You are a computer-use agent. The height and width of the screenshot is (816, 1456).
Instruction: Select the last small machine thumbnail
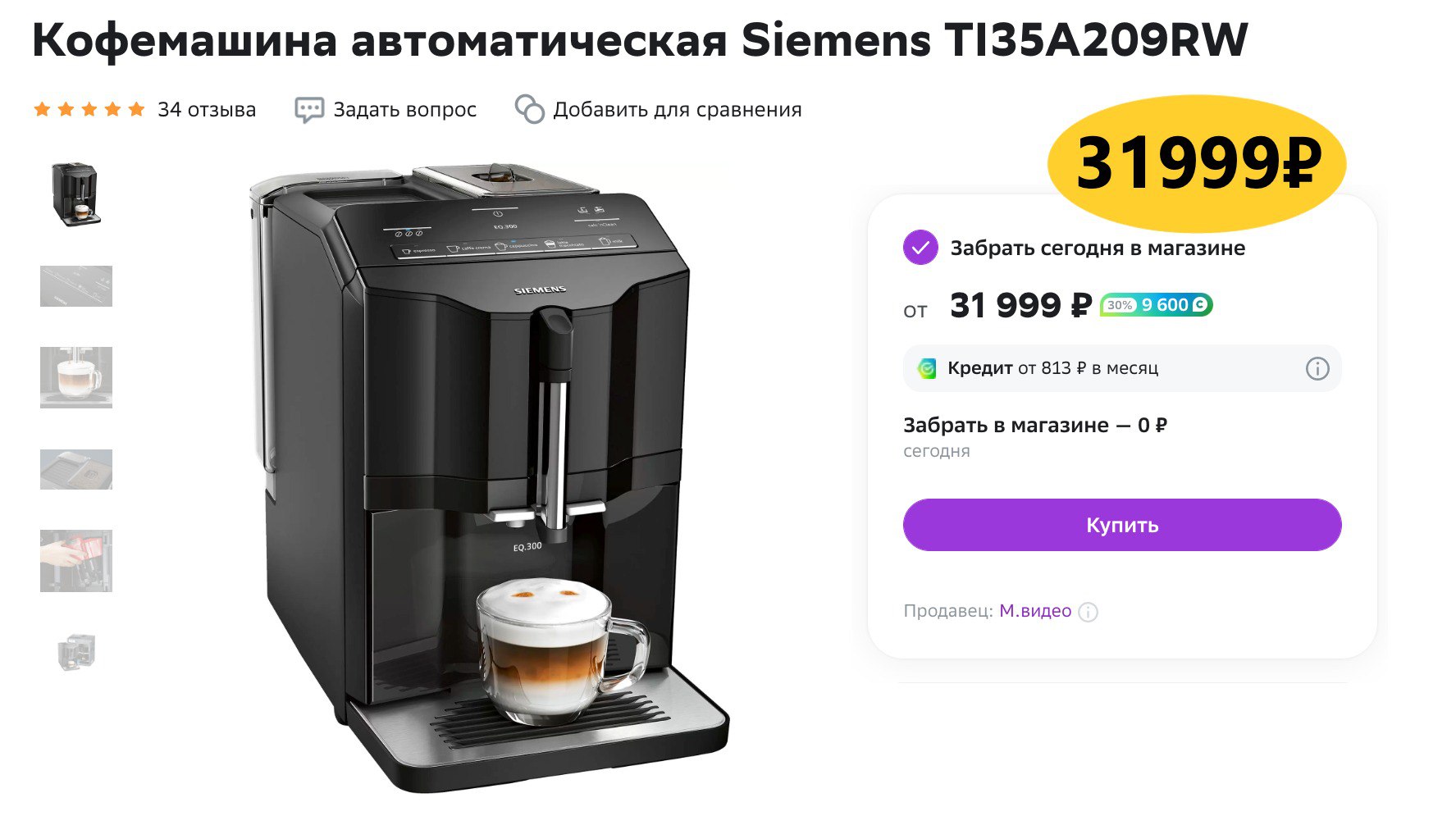tap(77, 653)
